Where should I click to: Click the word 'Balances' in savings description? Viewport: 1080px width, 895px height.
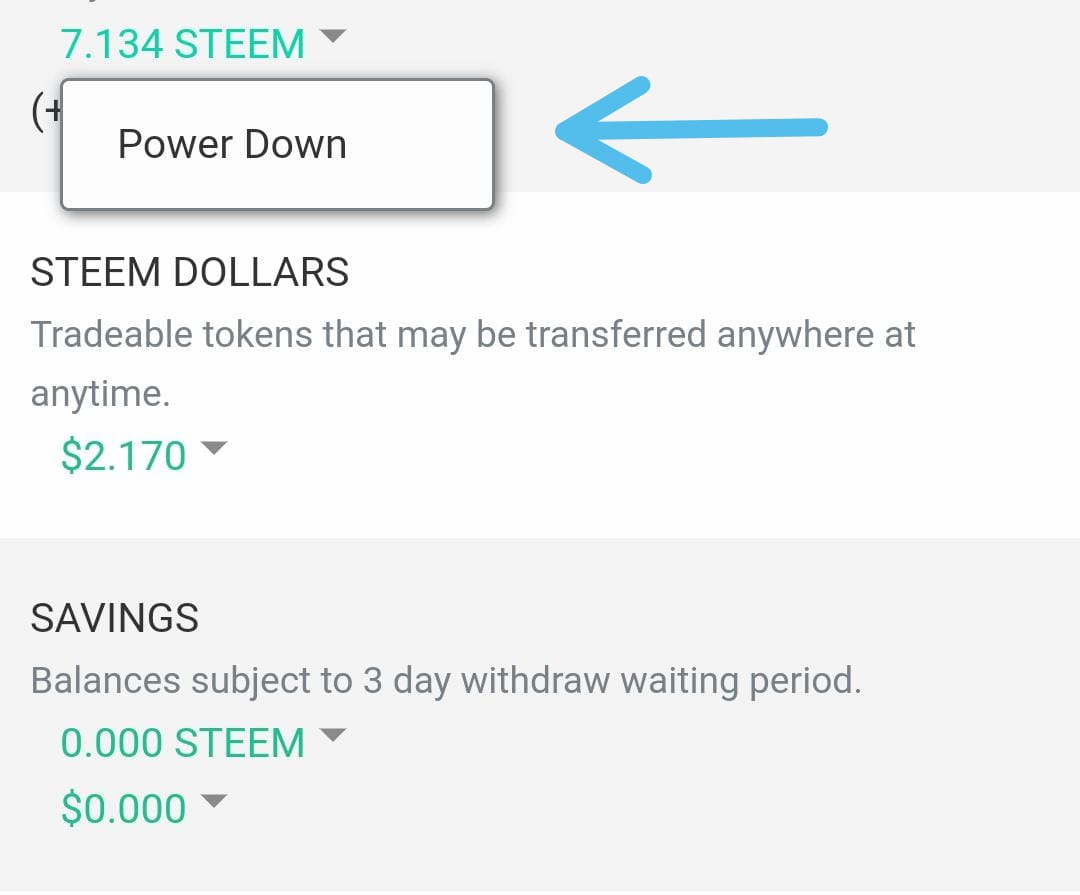104,681
